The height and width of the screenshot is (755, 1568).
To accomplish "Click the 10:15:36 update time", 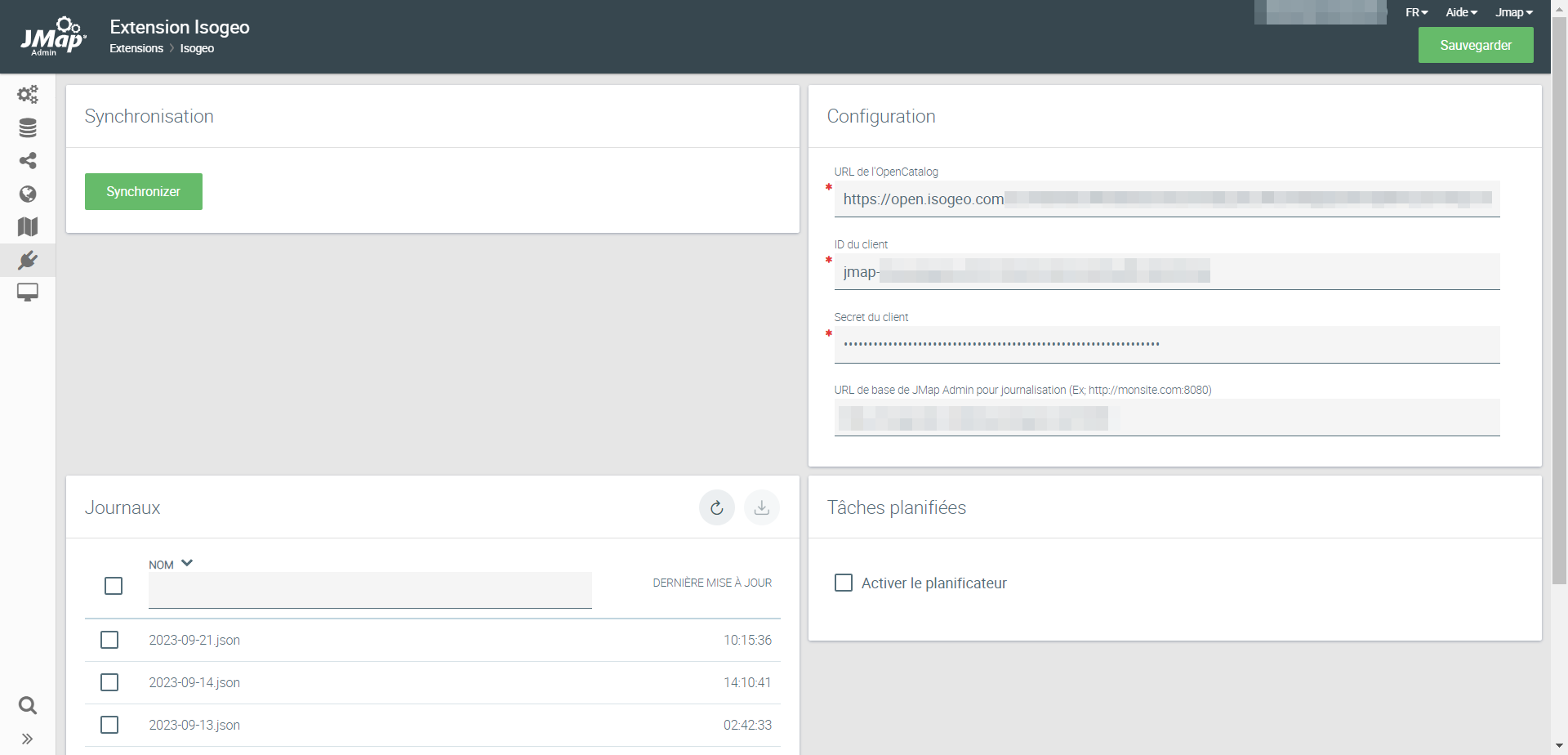I will coord(747,640).
